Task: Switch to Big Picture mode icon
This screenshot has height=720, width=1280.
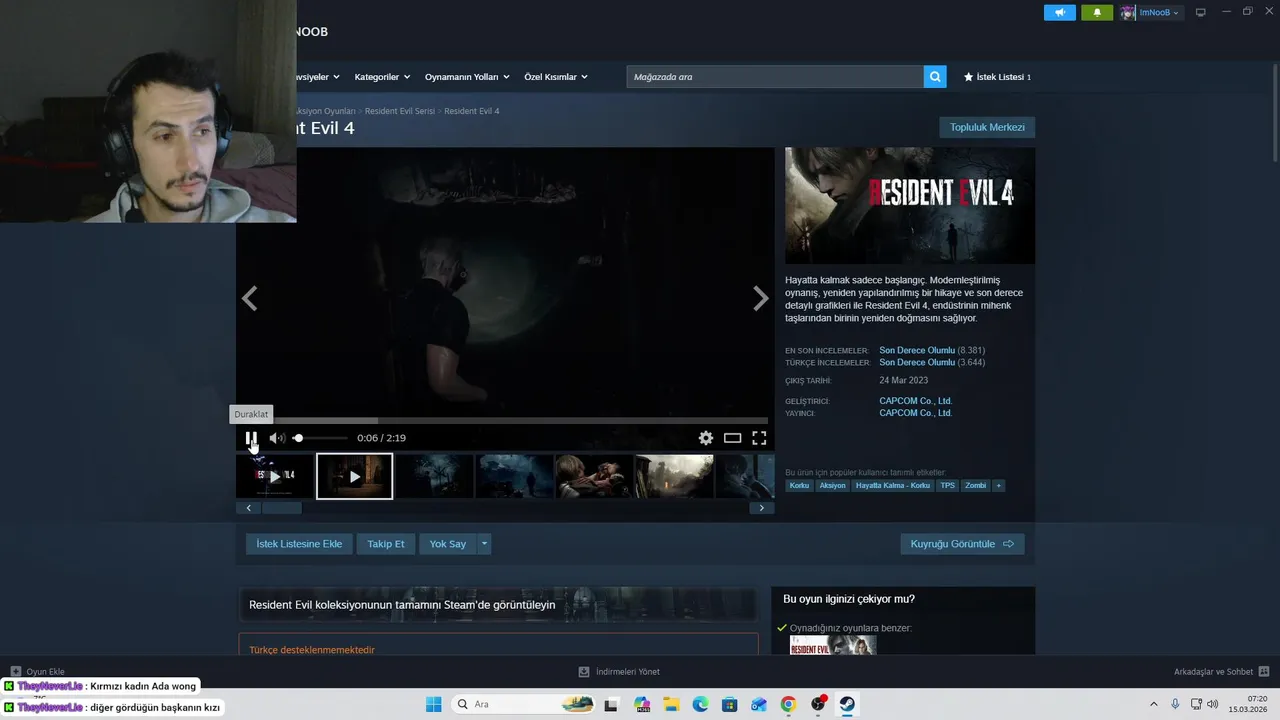Action: click(x=1201, y=12)
